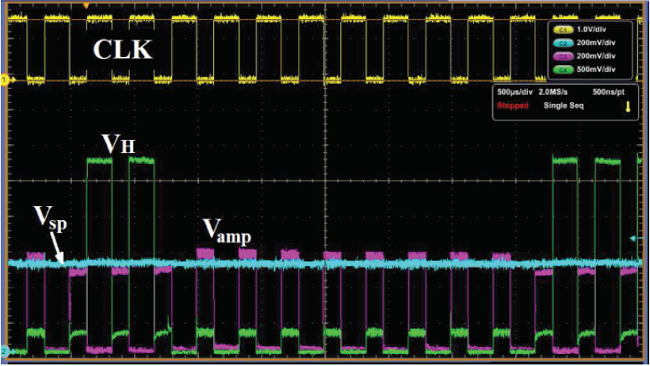Select the yellow C1 channel badge
This screenshot has width=650, height=366.
(563, 30)
